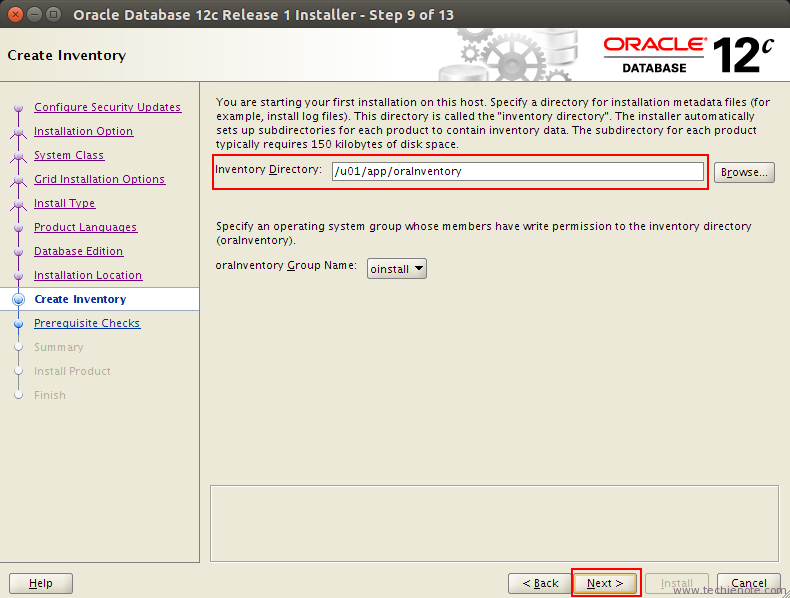
Task: Click the System Class step bullet
Action: tap(19, 157)
